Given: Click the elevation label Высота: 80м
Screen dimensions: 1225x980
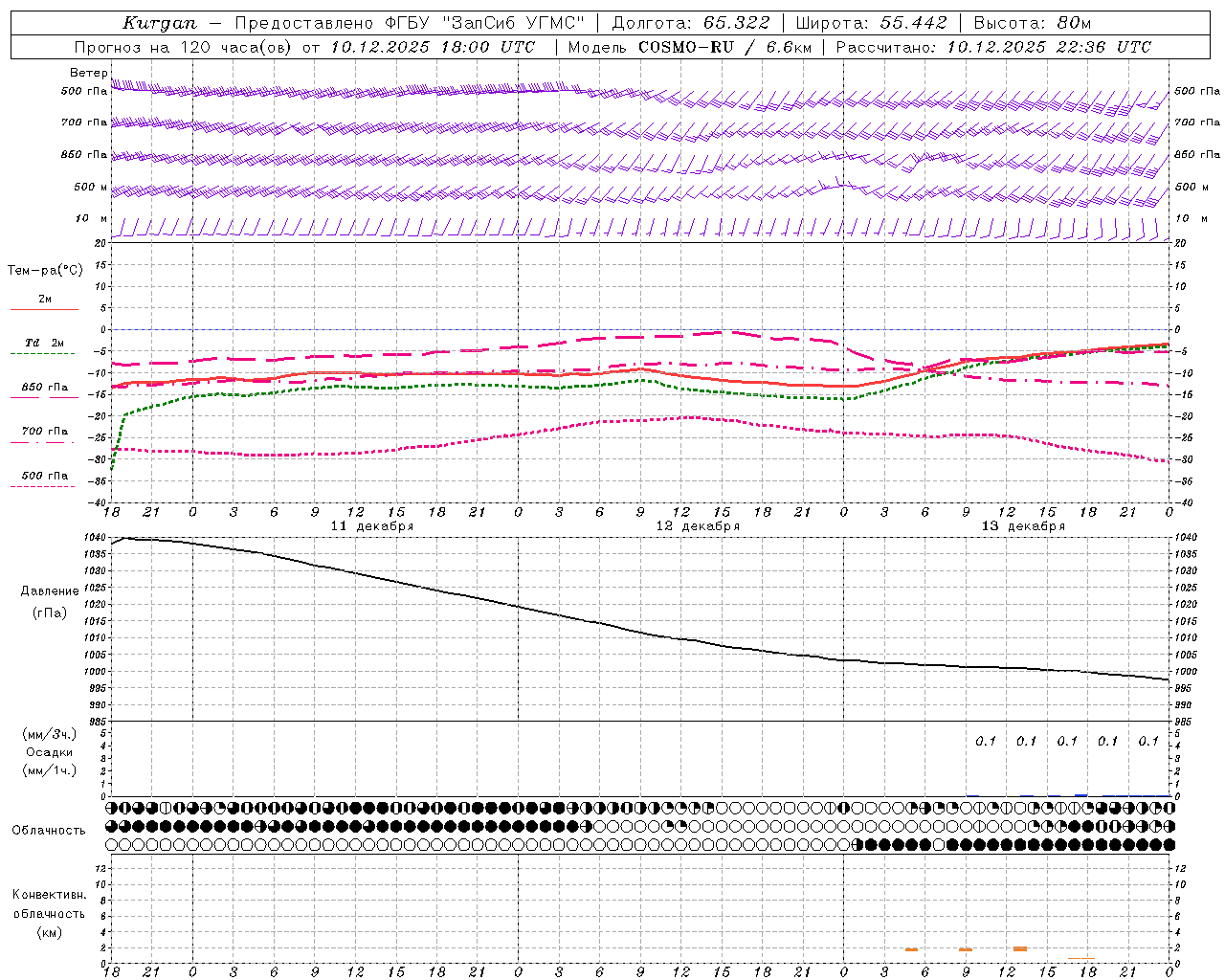Looking at the screenshot, I should [x=1033, y=23].
